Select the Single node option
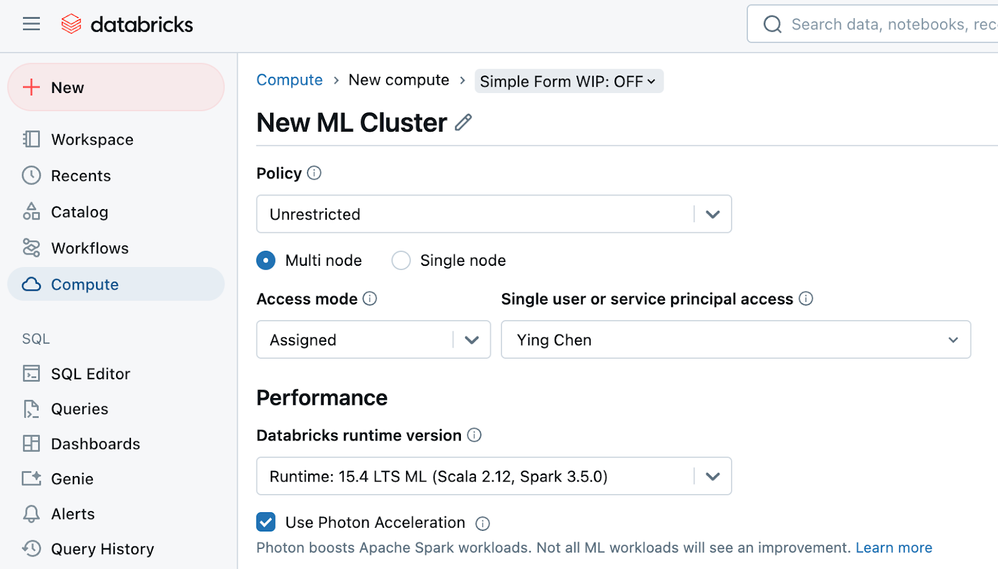 tap(401, 261)
